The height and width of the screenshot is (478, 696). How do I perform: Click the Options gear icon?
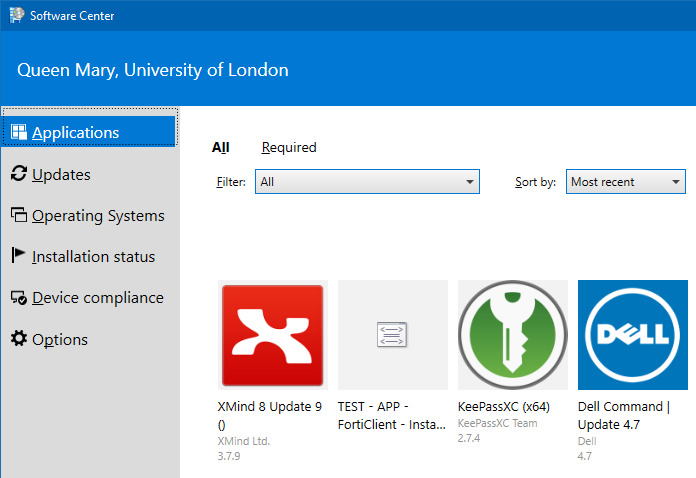19,338
